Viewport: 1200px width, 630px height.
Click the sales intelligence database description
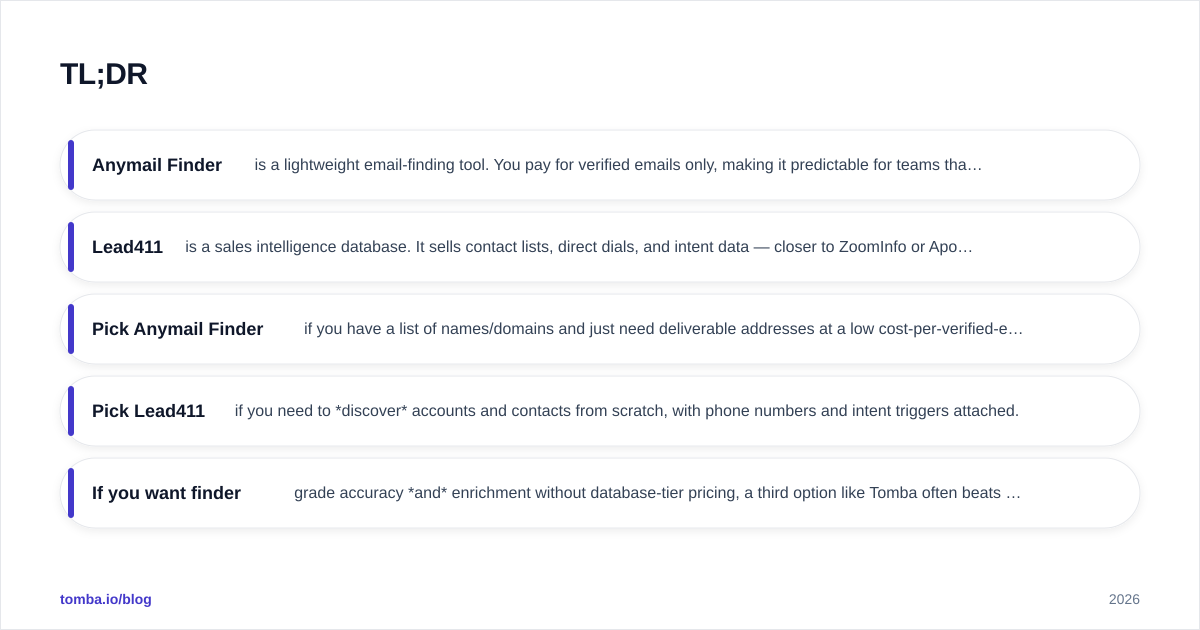coord(579,247)
